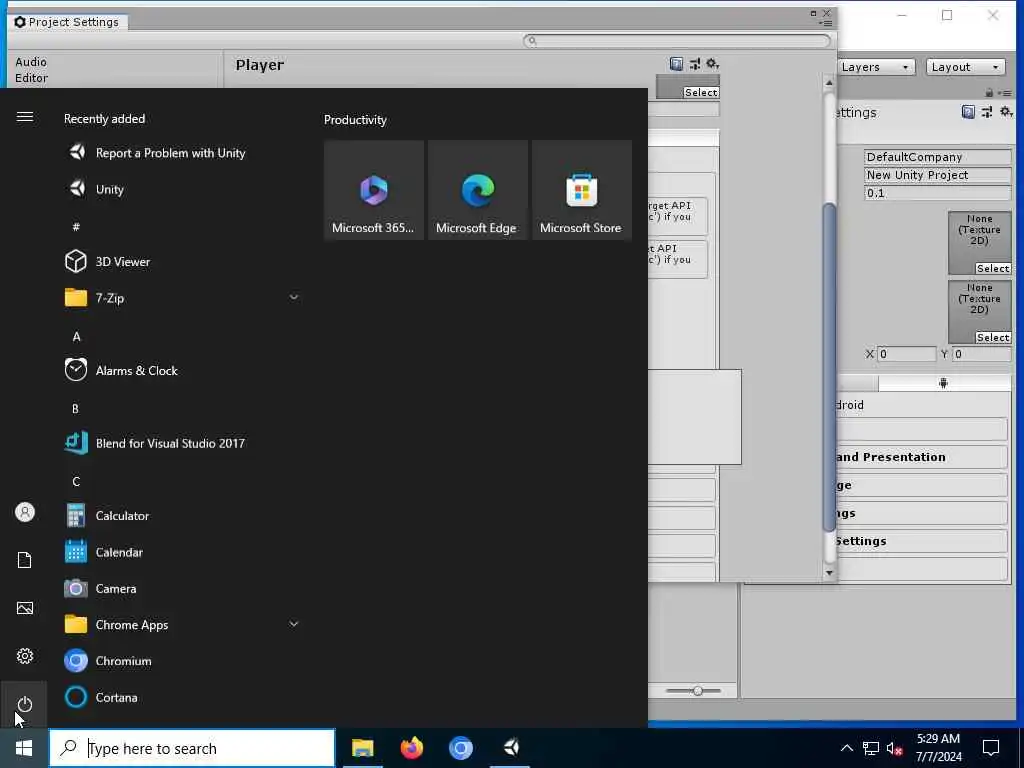Expand the 7-Zip folder chevron
Viewport: 1024px width, 768px height.
point(294,298)
